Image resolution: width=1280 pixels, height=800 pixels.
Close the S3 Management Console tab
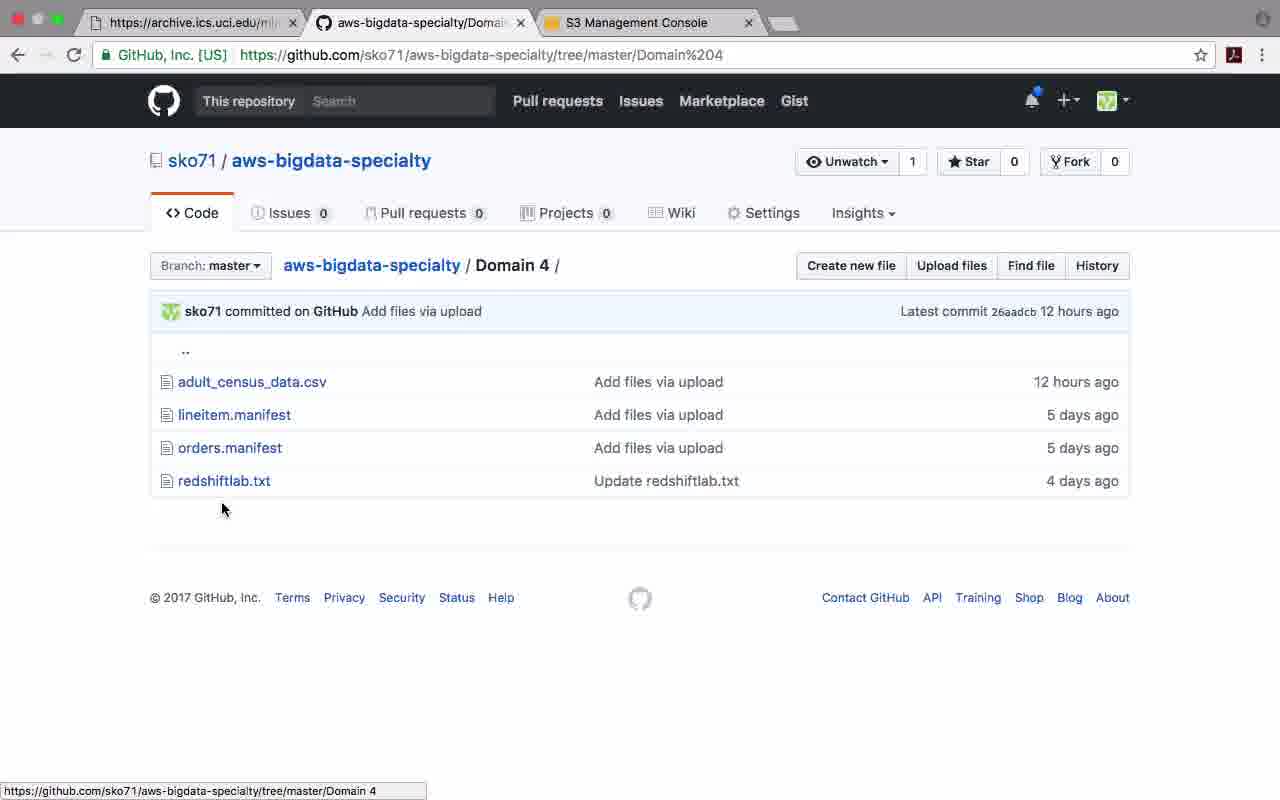point(749,22)
